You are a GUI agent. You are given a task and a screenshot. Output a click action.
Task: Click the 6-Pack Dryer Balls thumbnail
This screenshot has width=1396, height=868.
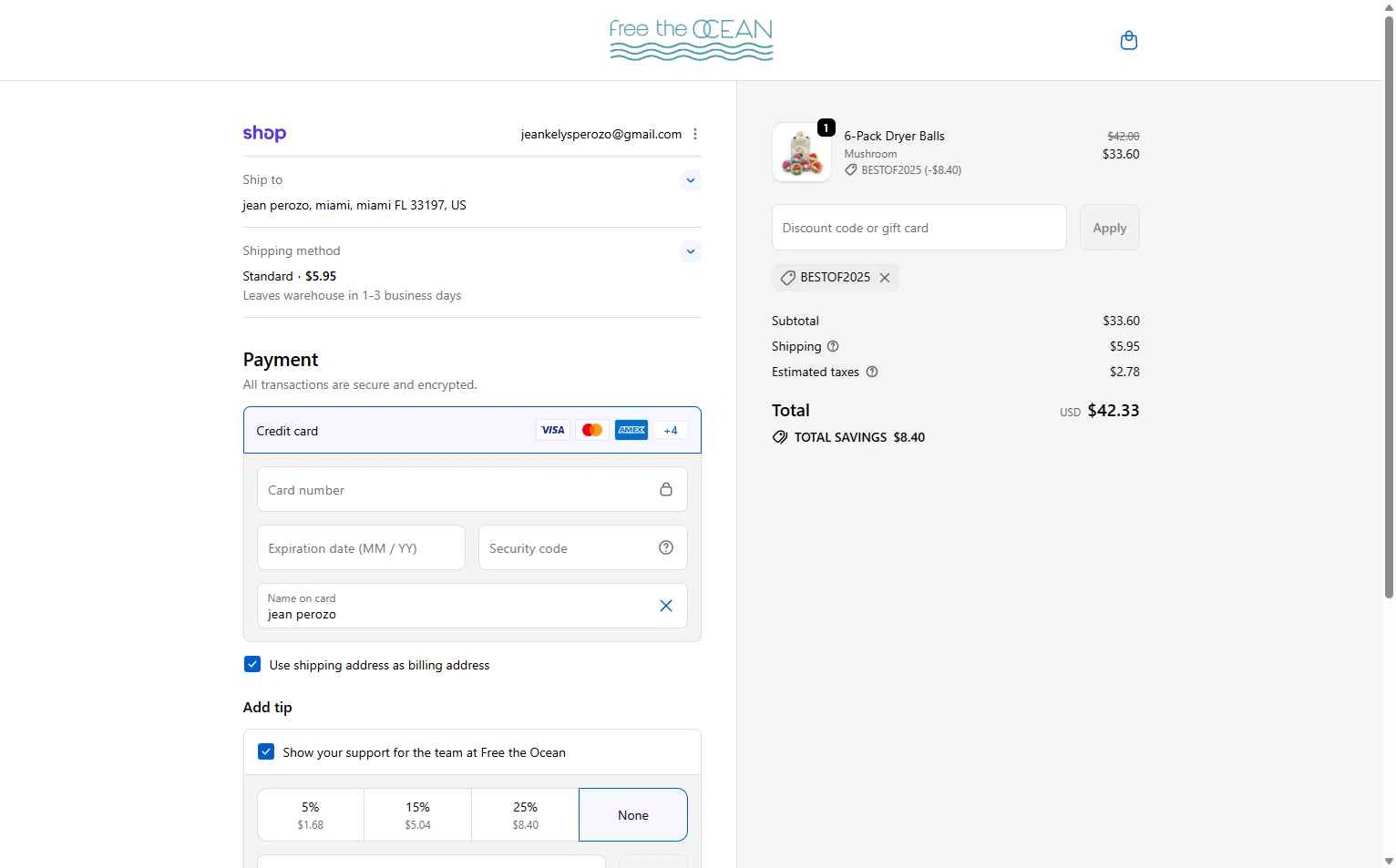[802, 152]
